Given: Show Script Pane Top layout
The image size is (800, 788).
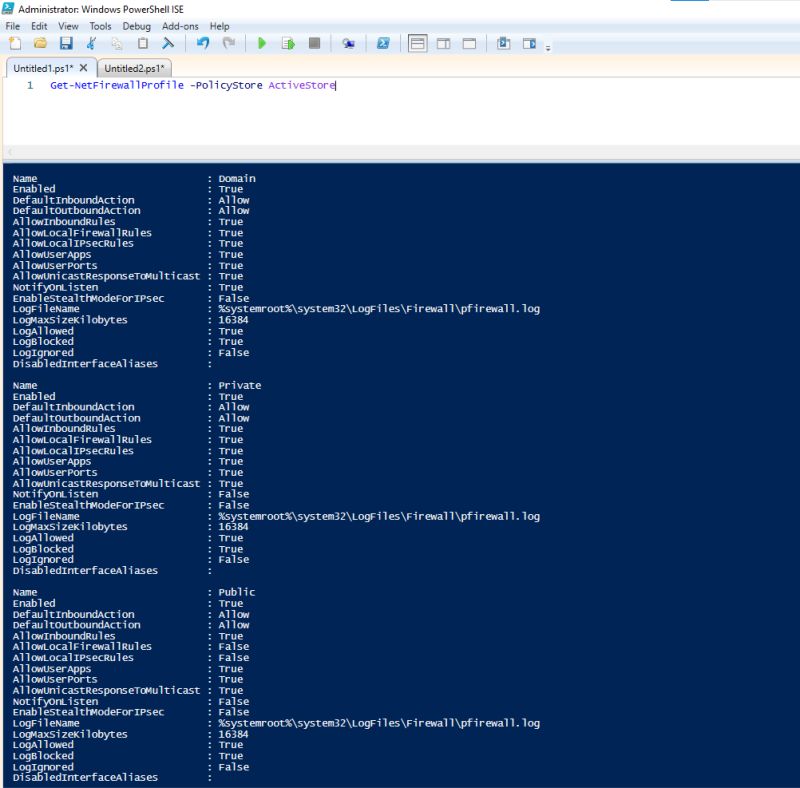Looking at the screenshot, I should [x=417, y=43].
